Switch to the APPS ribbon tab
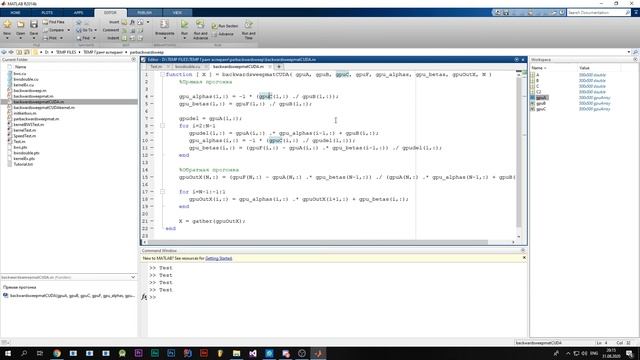 pyautogui.click(x=78, y=13)
